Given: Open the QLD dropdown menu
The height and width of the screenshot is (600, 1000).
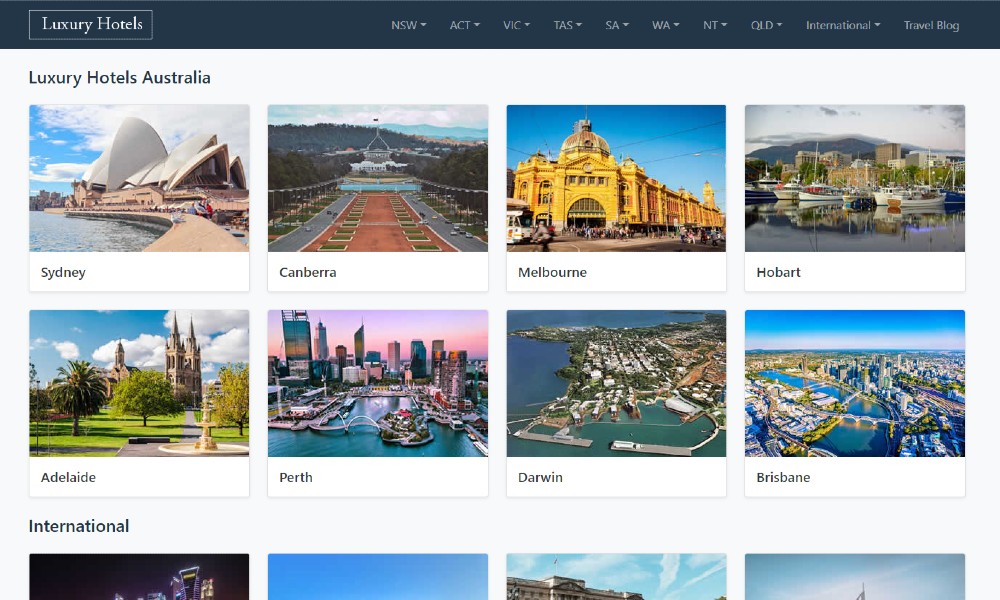Looking at the screenshot, I should pos(766,26).
